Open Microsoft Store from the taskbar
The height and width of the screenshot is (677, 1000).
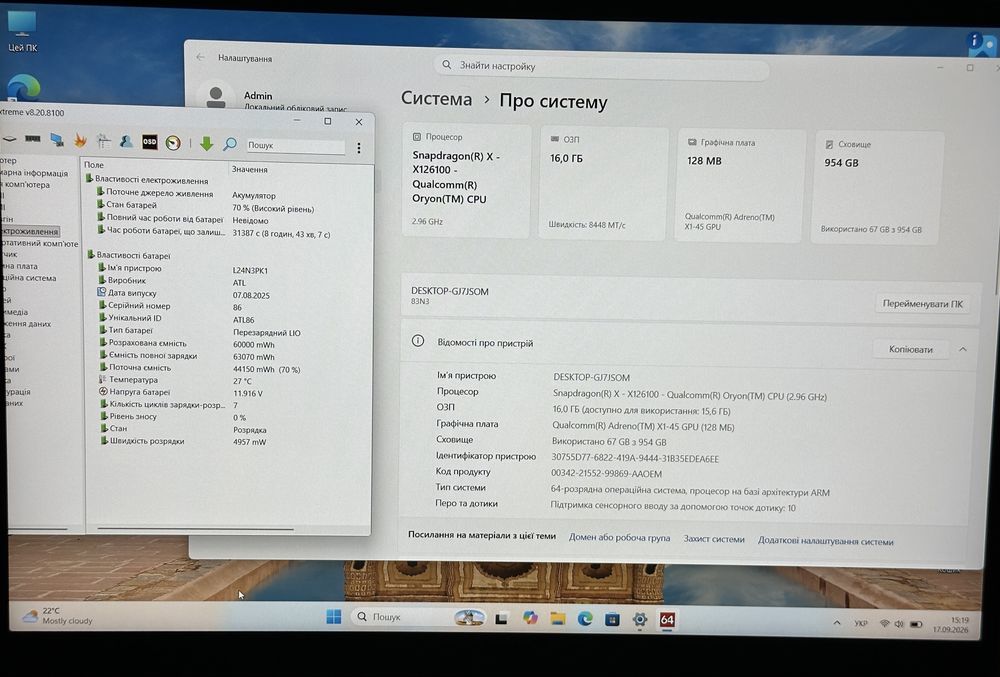(612, 619)
